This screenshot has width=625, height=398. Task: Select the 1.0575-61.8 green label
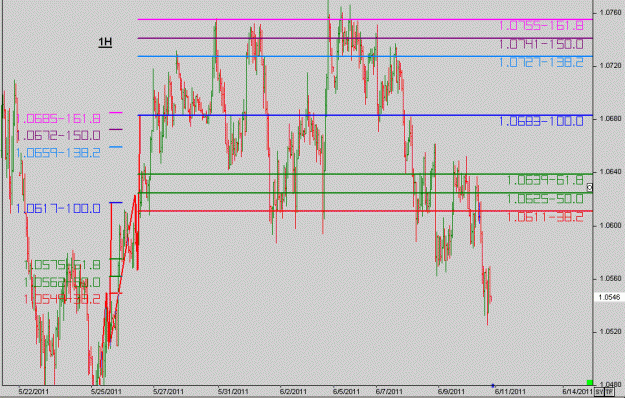[62, 265]
